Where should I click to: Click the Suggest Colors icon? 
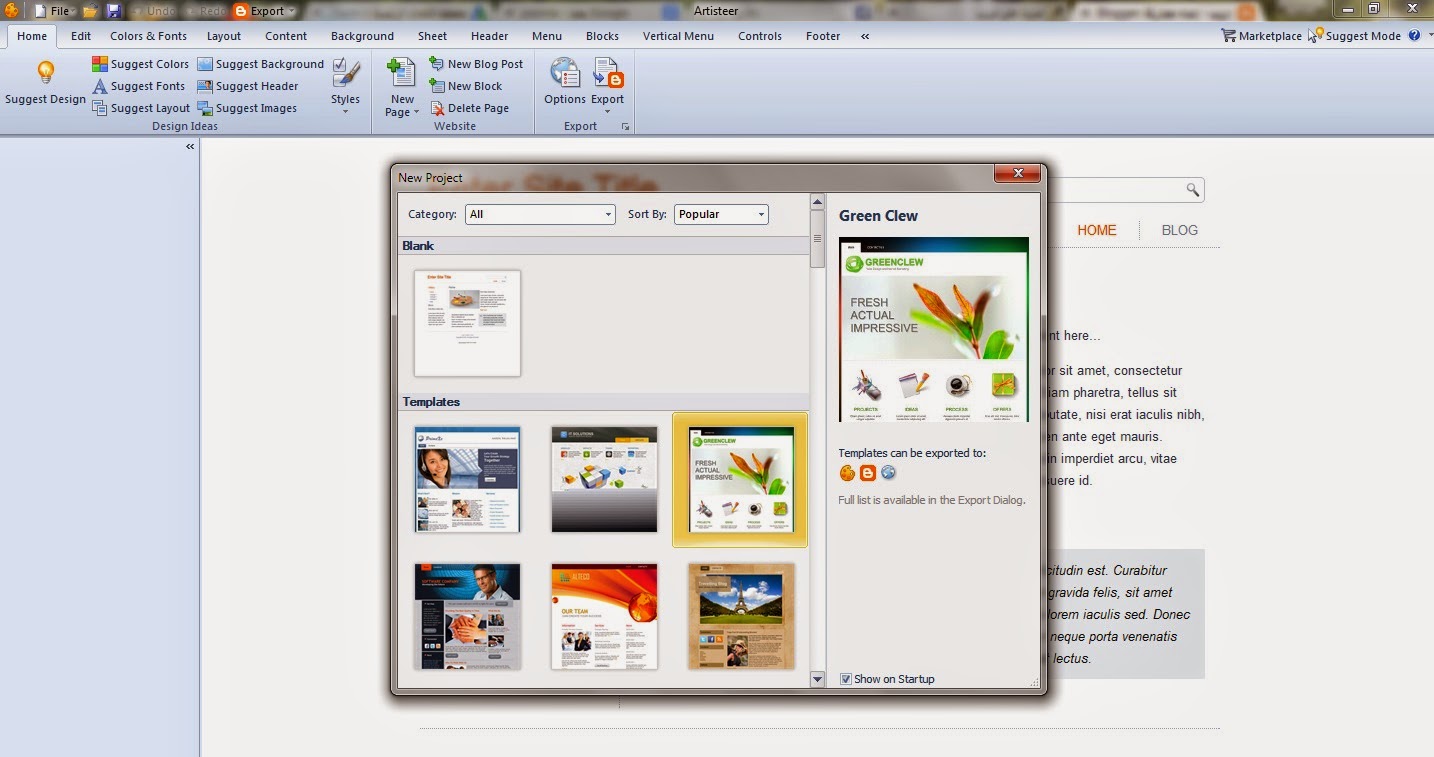pos(100,64)
